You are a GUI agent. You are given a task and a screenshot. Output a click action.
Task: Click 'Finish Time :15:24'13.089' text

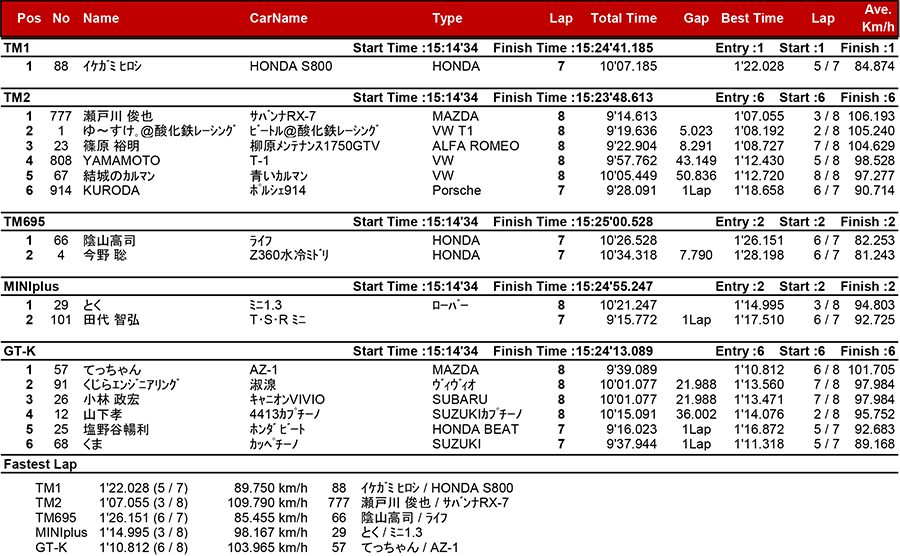tap(573, 352)
